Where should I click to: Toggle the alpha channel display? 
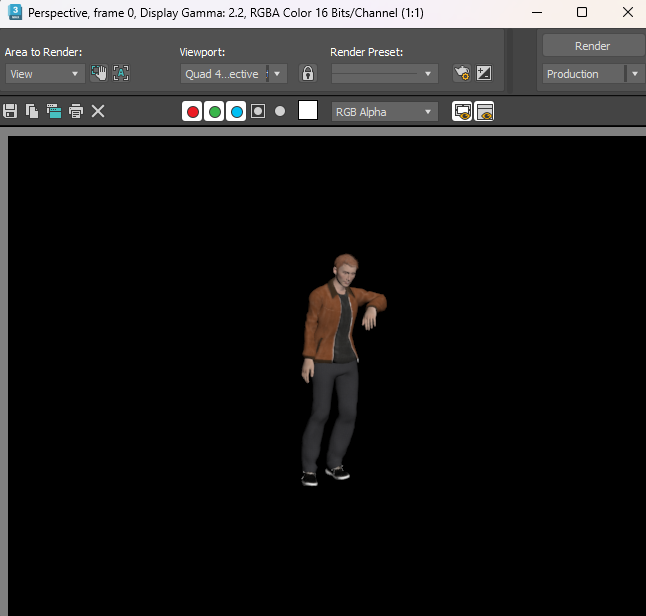click(x=258, y=111)
